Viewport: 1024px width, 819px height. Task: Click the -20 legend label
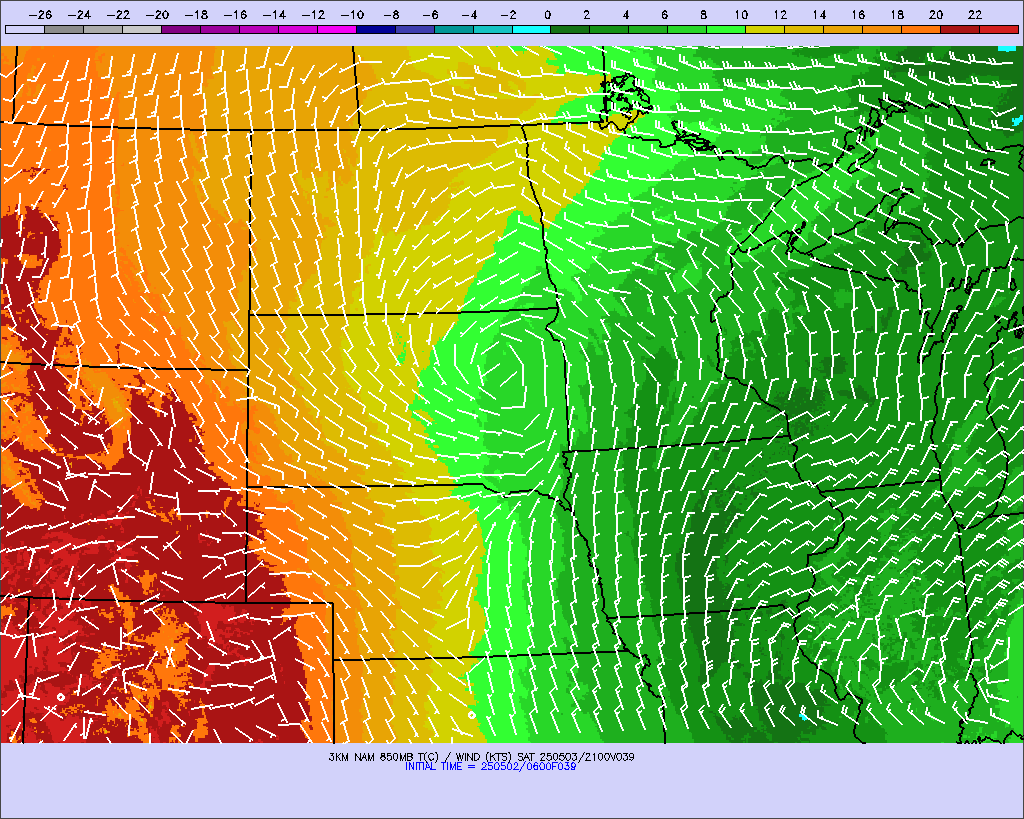[157, 14]
